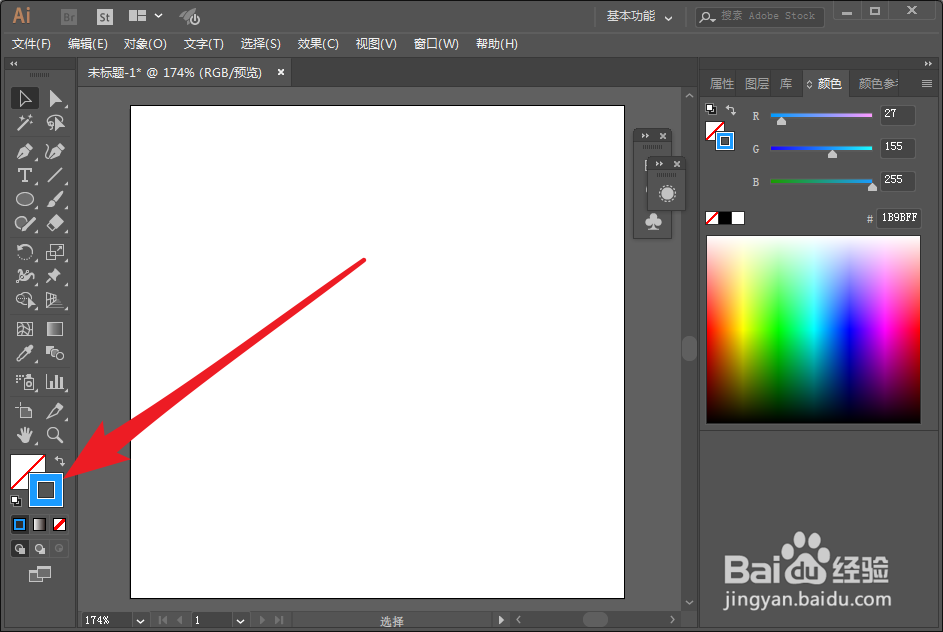Open the Type menu 文字(T)

pyautogui.click(x=203, y=44)
